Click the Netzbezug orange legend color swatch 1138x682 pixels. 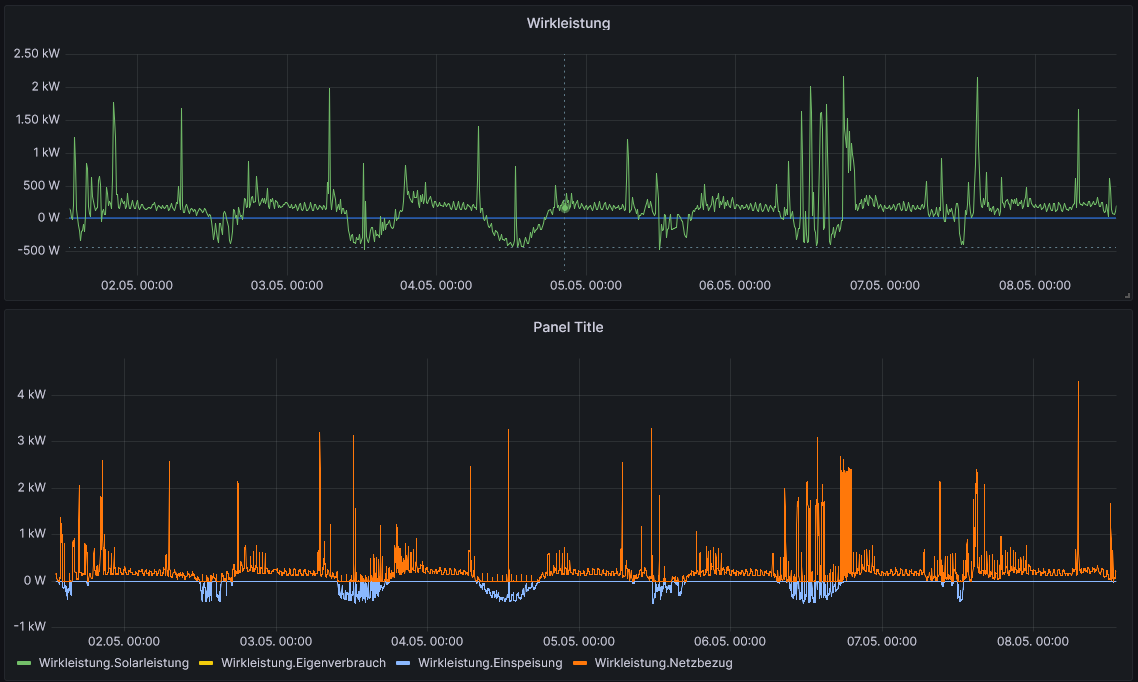tap(580, 663)
